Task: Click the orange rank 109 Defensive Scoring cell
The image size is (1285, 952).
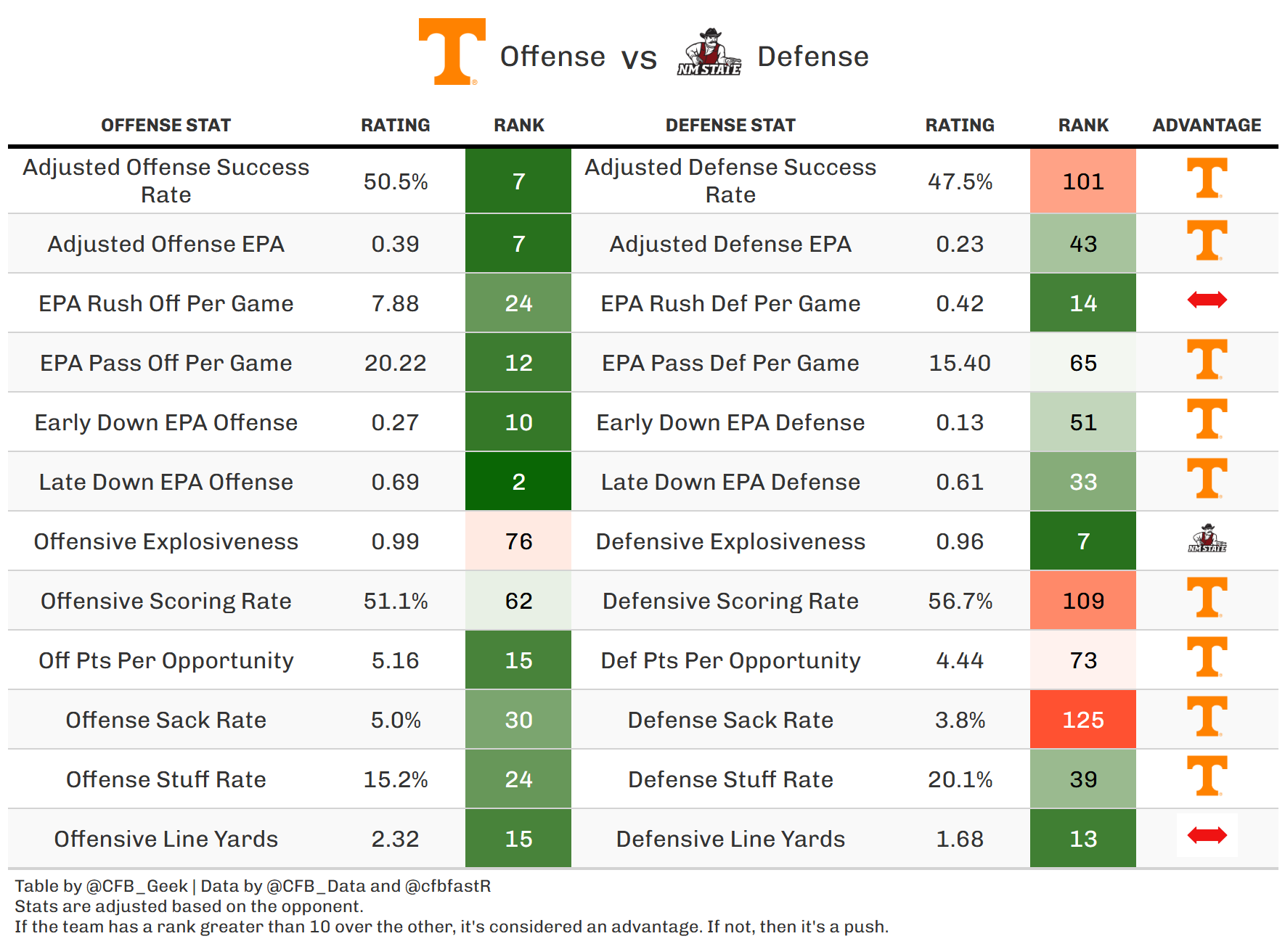Action: click(1082, 601)
